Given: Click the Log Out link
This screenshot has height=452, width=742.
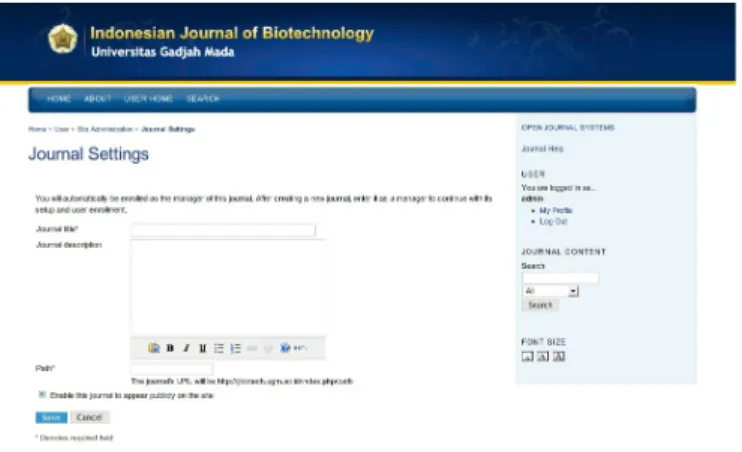Looking at the screenshot, I should 553,222.
